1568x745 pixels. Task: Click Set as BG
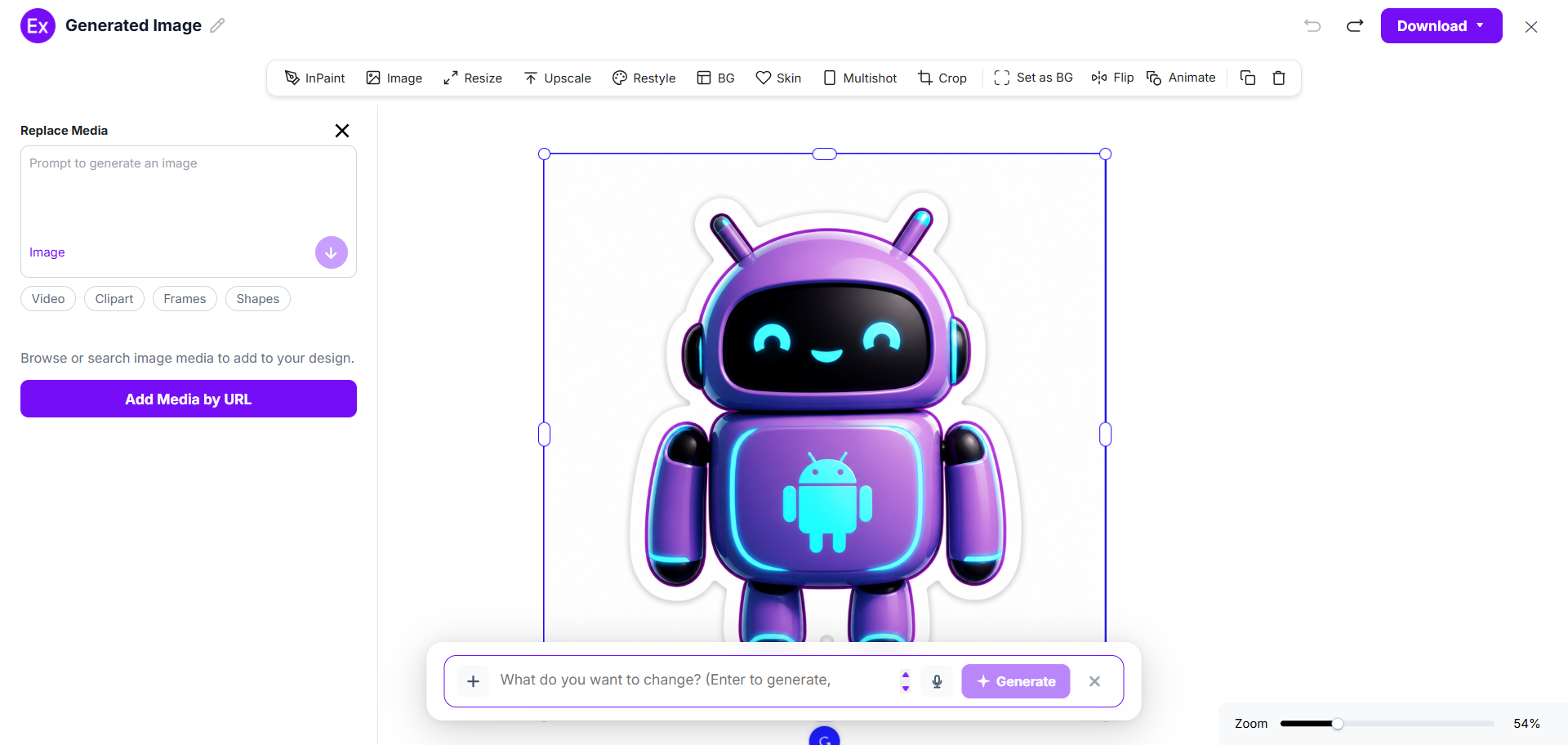pos(1033,78)
